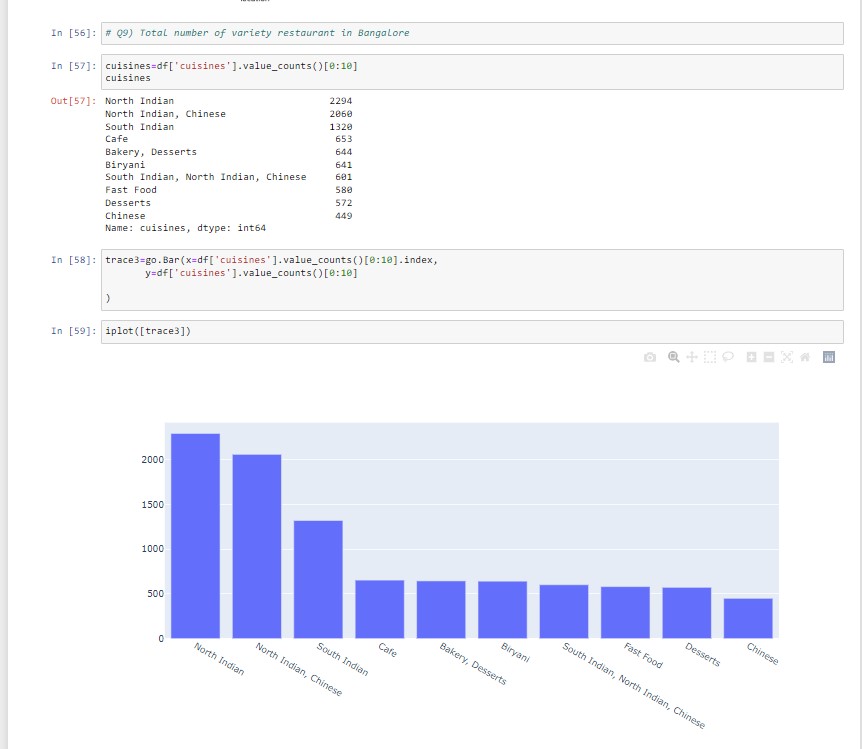Click the value 2060 in output
Screen dimensions: 862x749
(341, 114)
